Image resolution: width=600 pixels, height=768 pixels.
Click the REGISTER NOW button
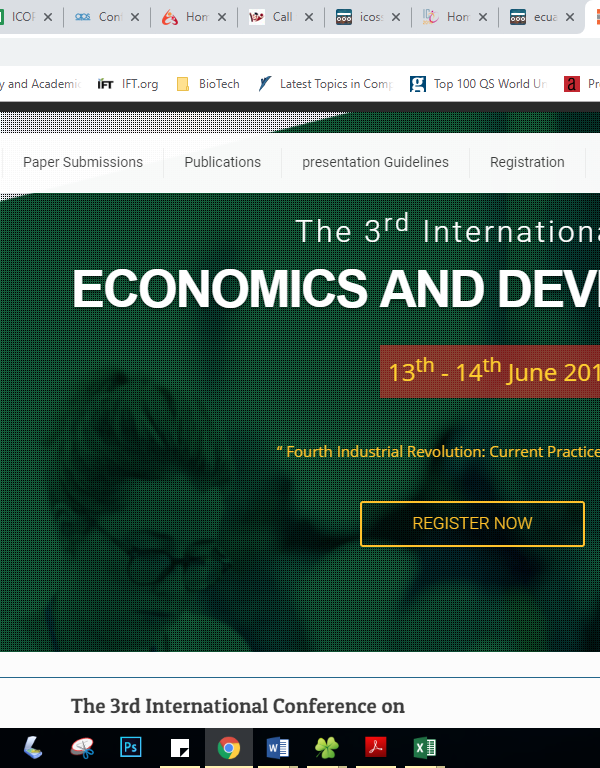click(472, 524)
